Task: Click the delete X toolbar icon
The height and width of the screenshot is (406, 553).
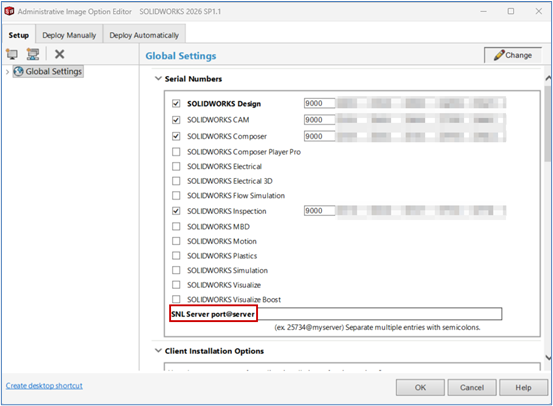Action: pos(59,54)
